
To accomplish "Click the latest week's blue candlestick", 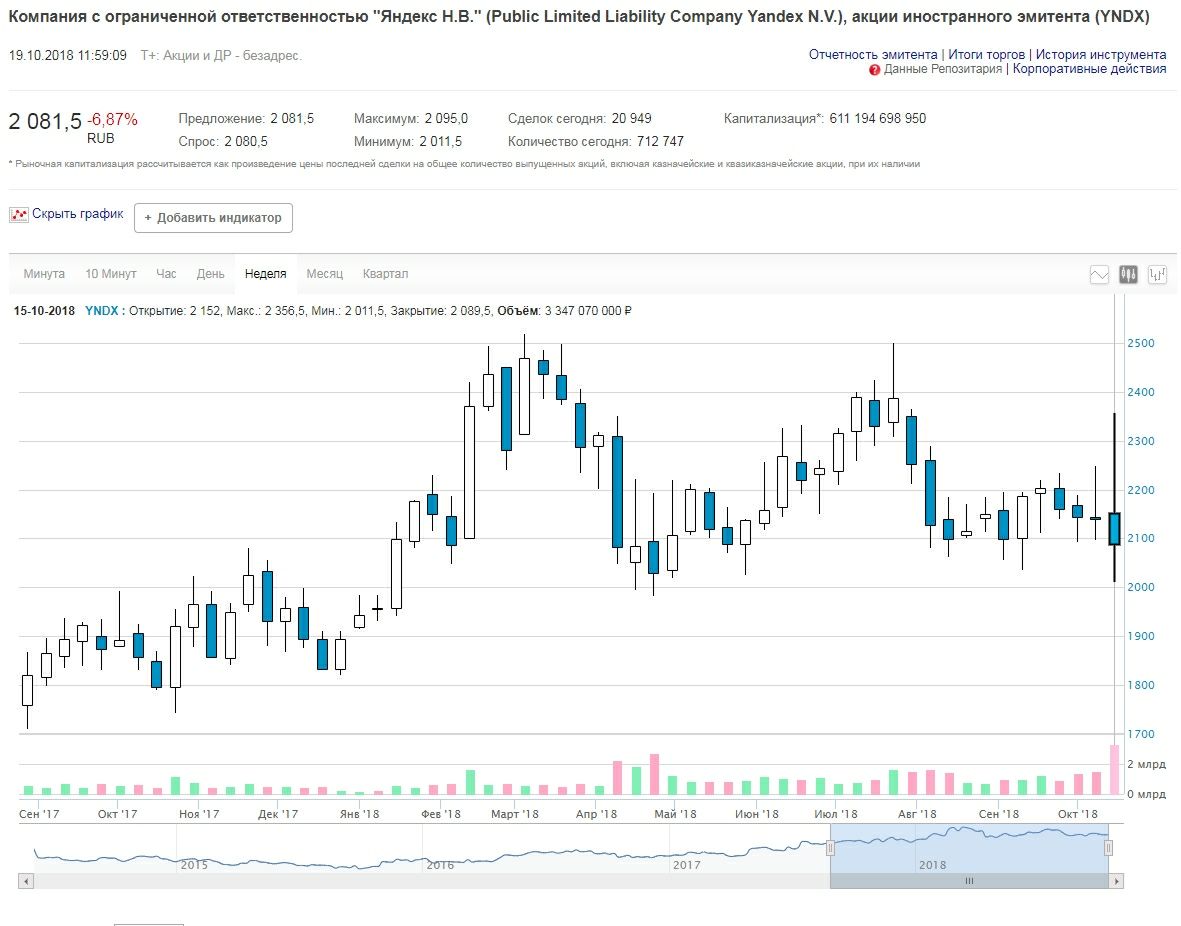I will [1115, 529].
